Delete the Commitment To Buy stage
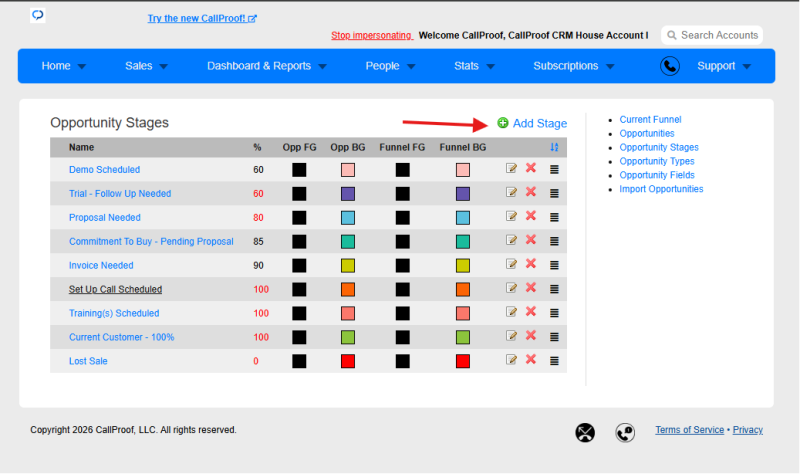 coord(531,240)
